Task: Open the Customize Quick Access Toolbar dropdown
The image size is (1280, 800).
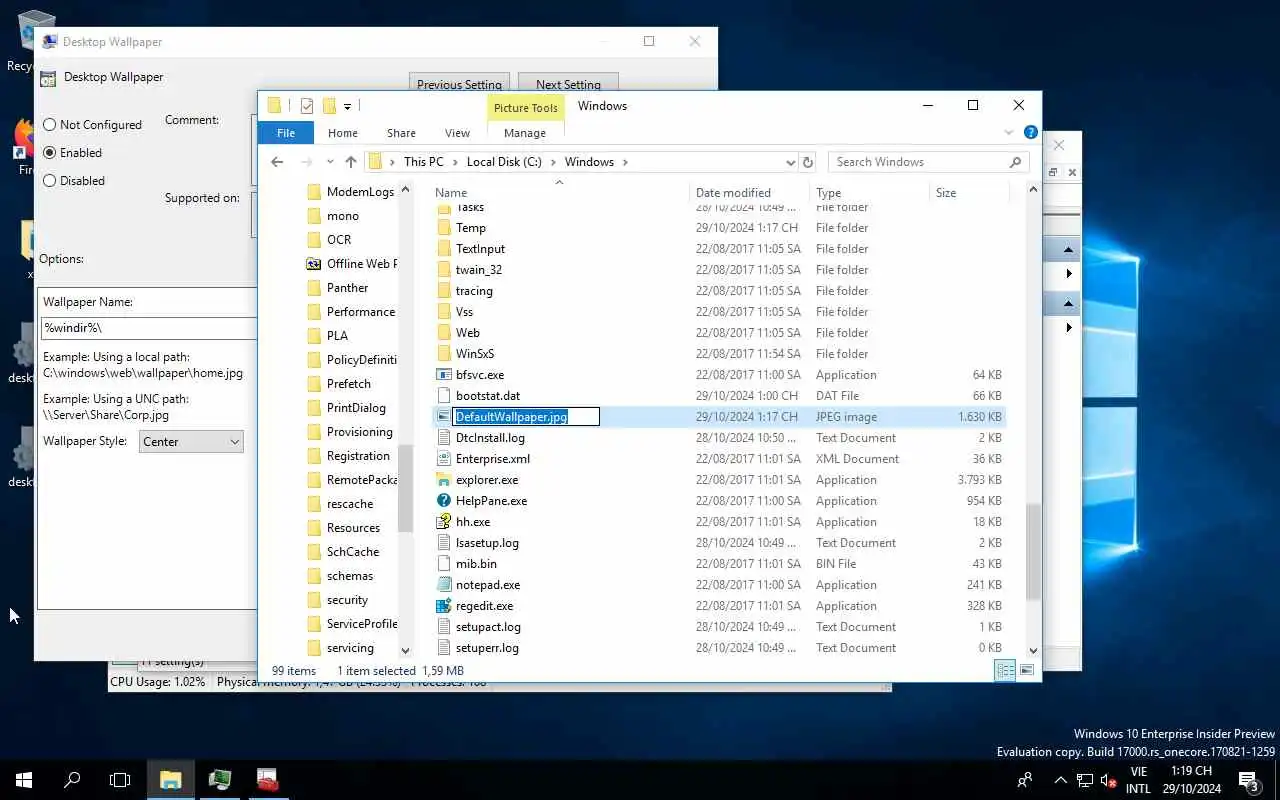Action: (x=347, y=106)
